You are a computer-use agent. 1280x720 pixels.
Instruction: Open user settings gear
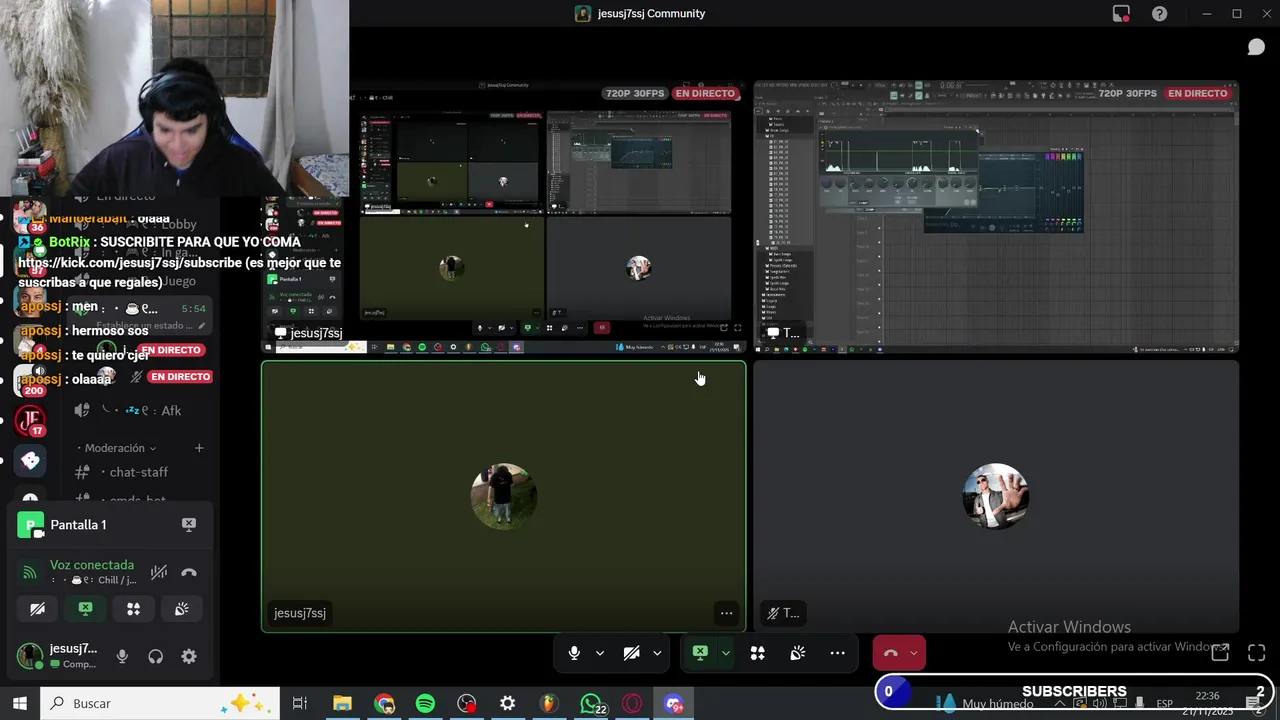pyautogui.click(x=188, y=656)
